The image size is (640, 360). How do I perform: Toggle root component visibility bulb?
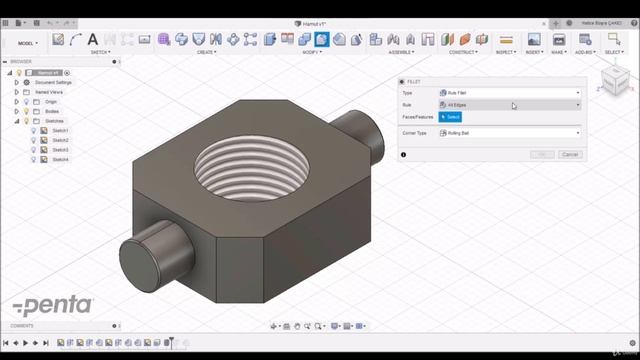[x=19, y=73]
